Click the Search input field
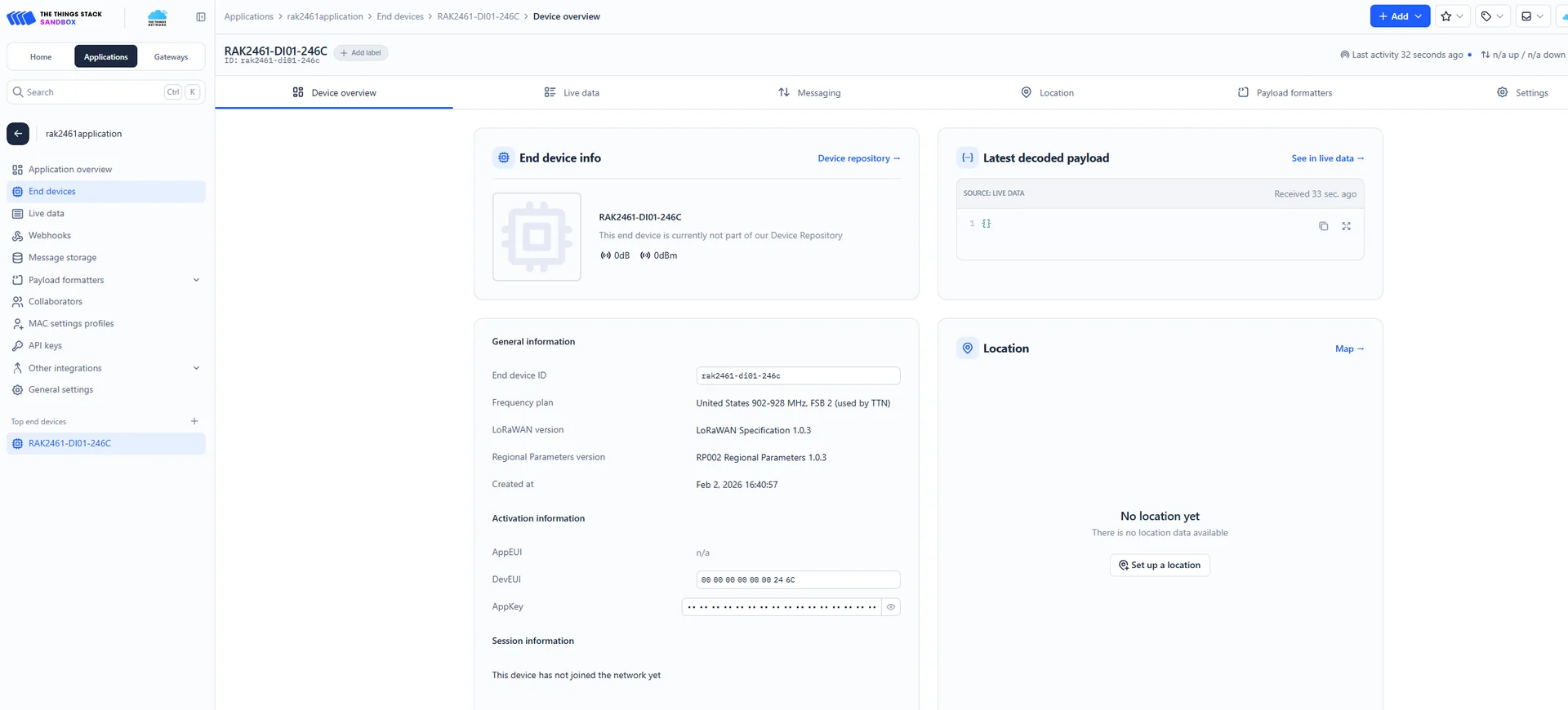Viewport: 1568px width, 710px height. tap(106, 92)
